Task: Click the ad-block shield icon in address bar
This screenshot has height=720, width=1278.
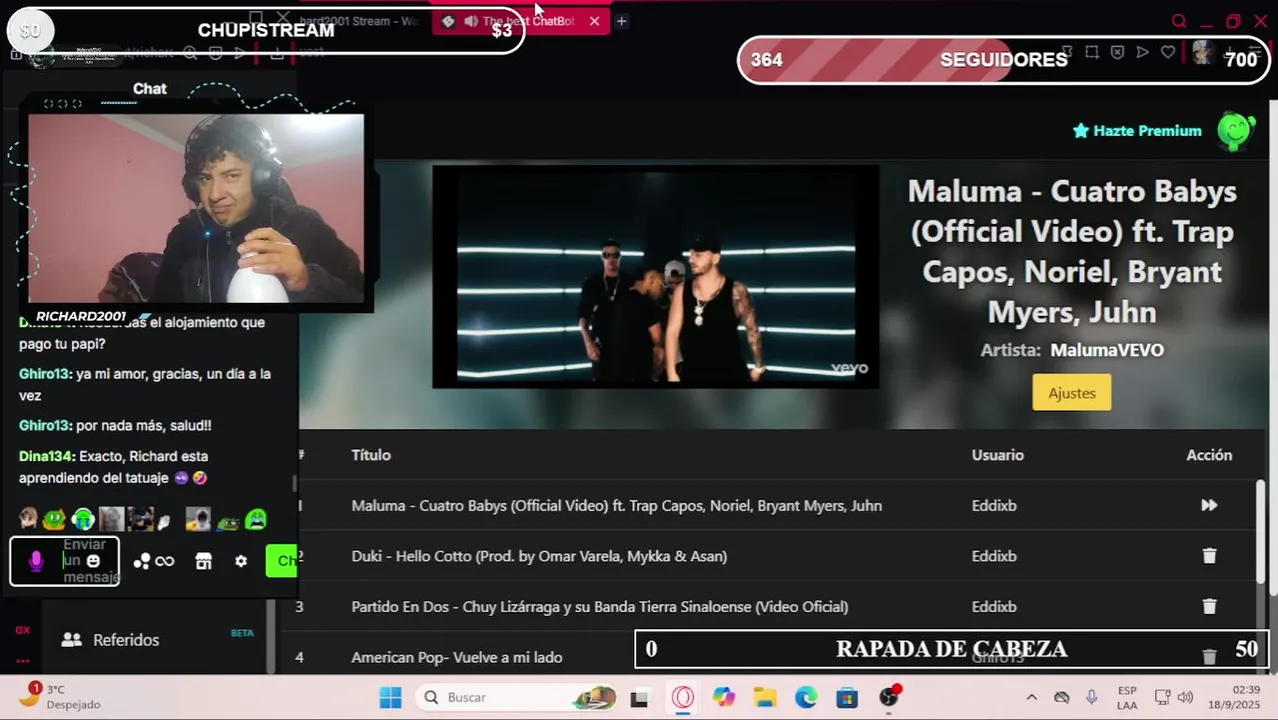Action: pyautogui.click(x=1117, y=52)
